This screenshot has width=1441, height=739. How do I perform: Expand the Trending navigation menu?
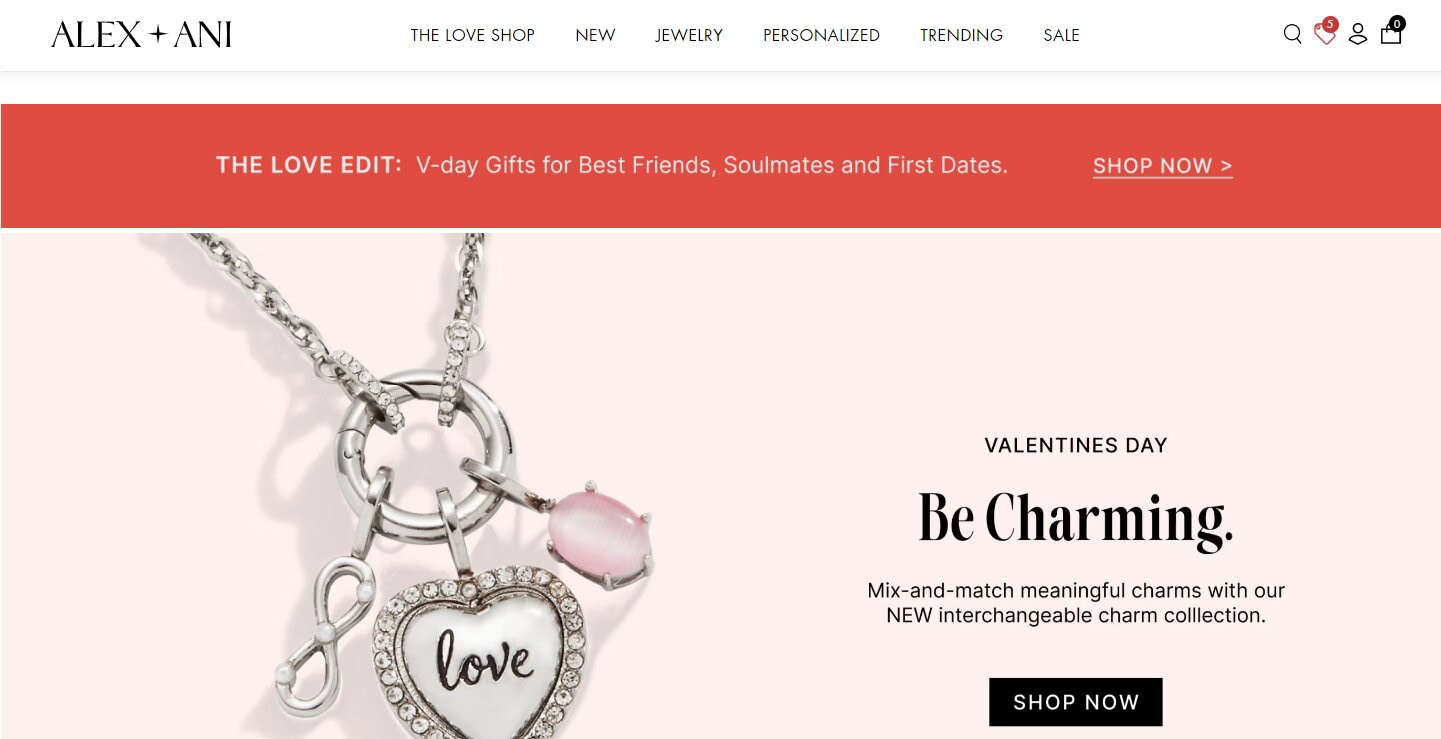(961, 35)
